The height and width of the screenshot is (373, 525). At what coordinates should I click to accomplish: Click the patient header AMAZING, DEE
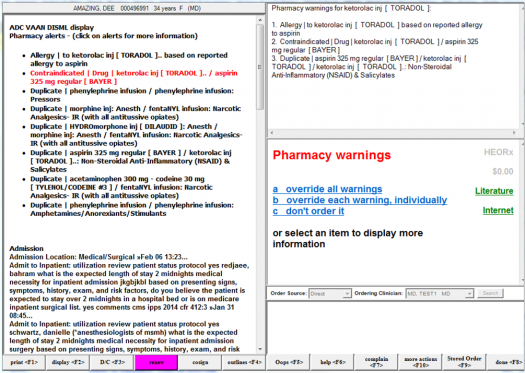[134, 8]
